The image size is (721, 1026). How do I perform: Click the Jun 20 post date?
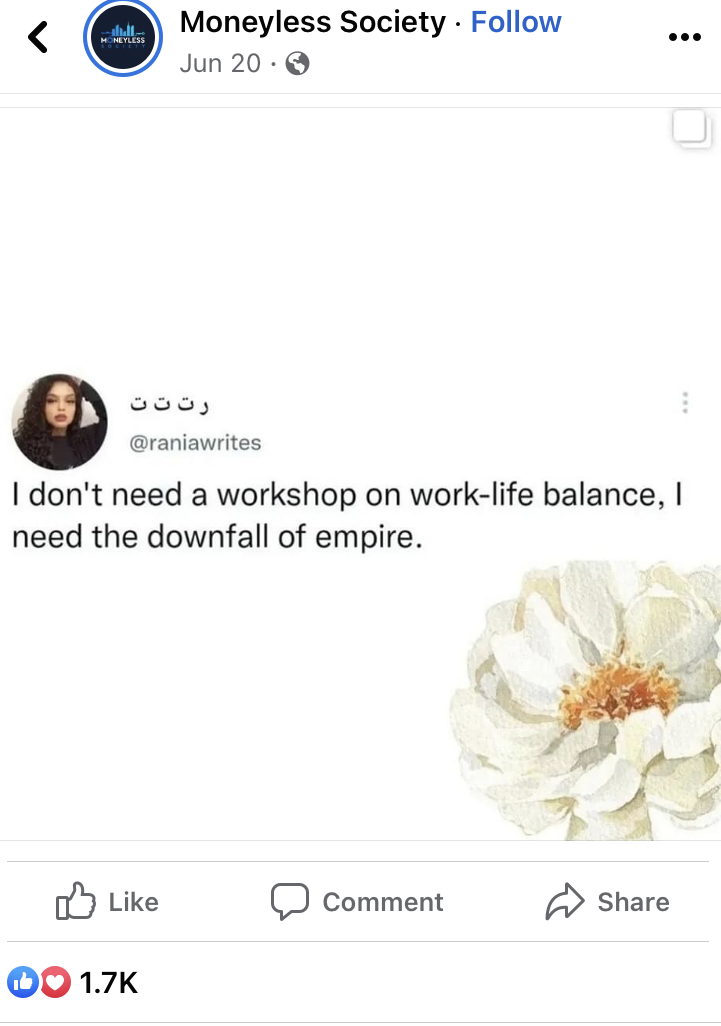click(220, 63)
